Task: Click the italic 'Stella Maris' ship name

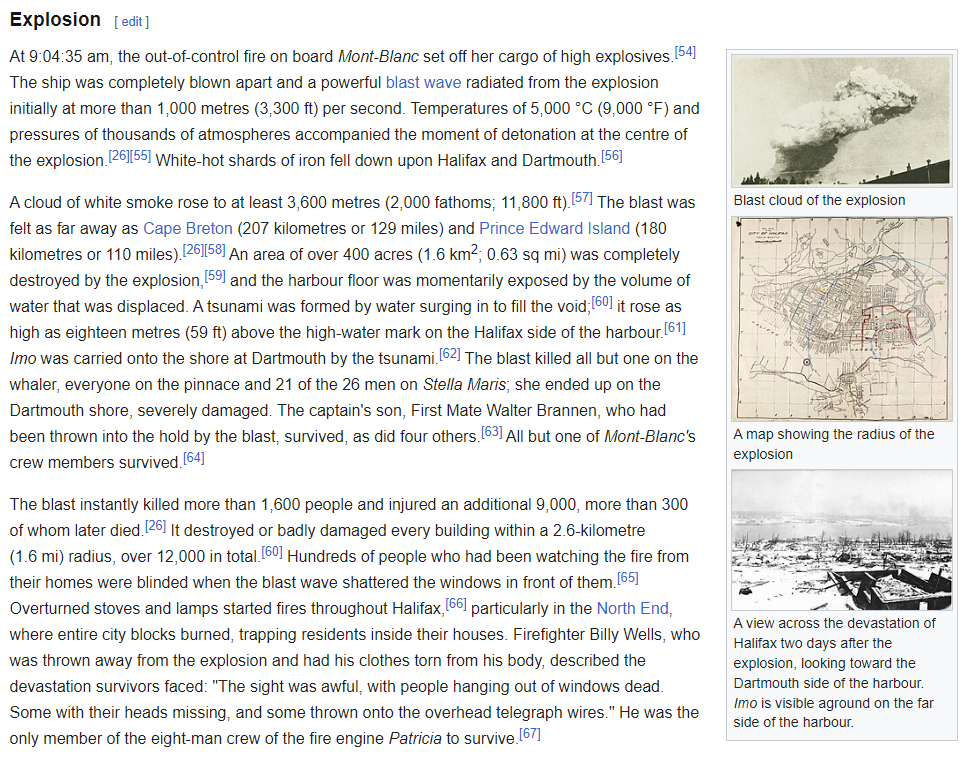Action: [x=464, y=385]
